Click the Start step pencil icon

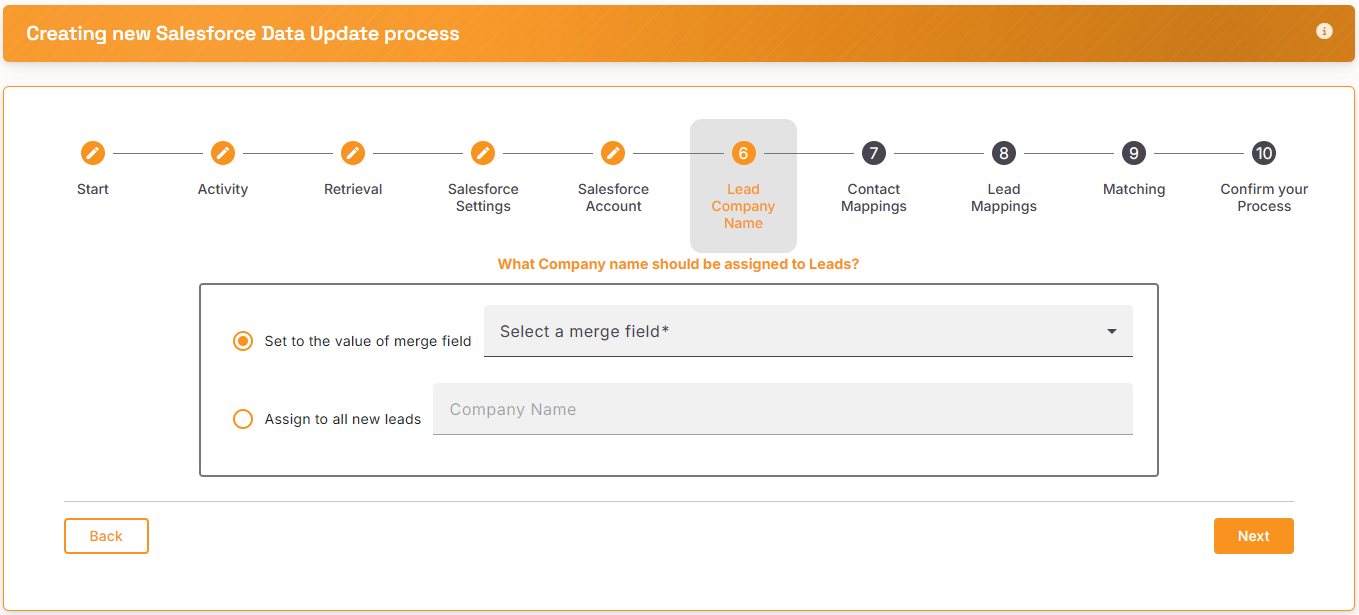(x=93, y=153)
